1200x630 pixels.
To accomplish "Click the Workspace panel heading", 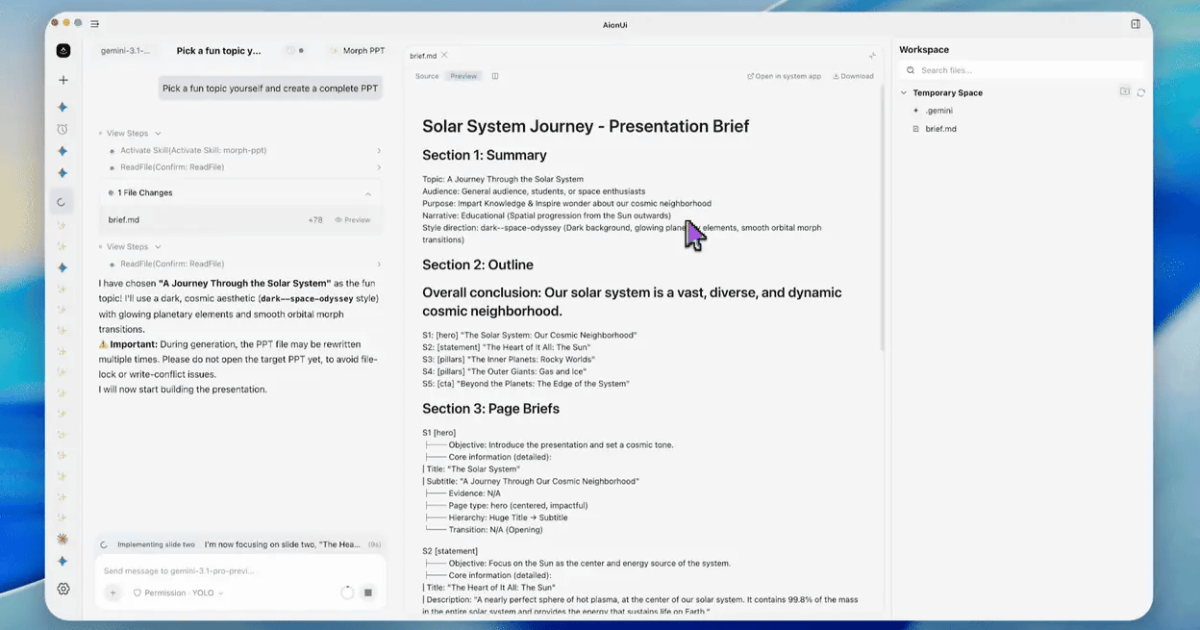I will tap(924, 49).
